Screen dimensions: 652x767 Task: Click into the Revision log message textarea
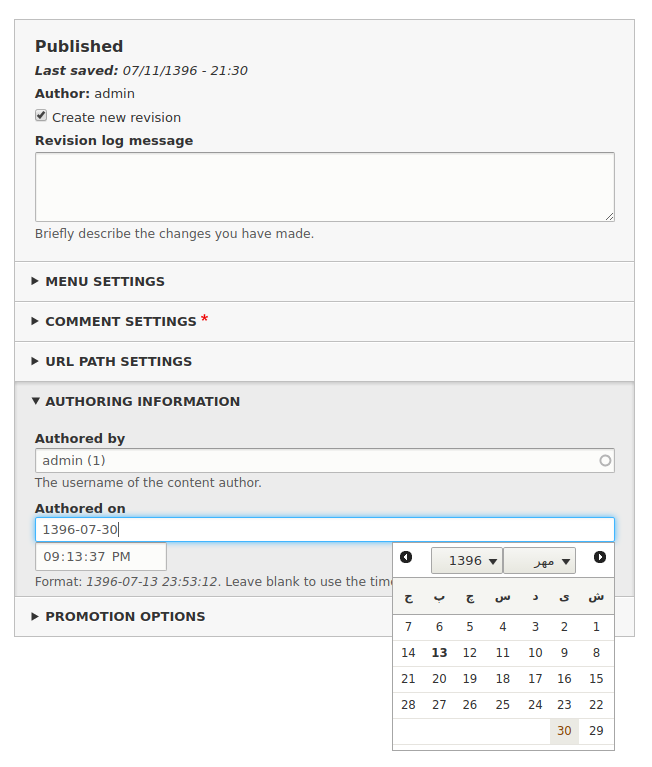[325, 187]
